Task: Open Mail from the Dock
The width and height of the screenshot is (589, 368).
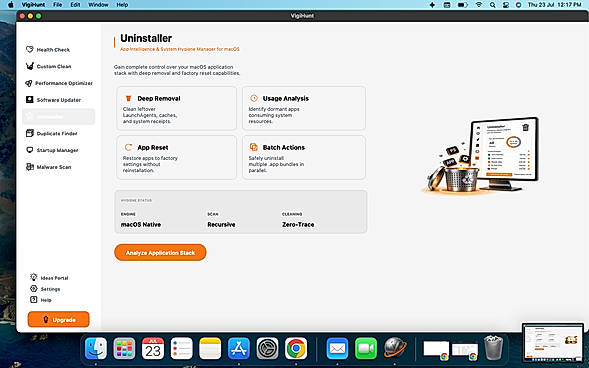Action: (x=337, y=348)
